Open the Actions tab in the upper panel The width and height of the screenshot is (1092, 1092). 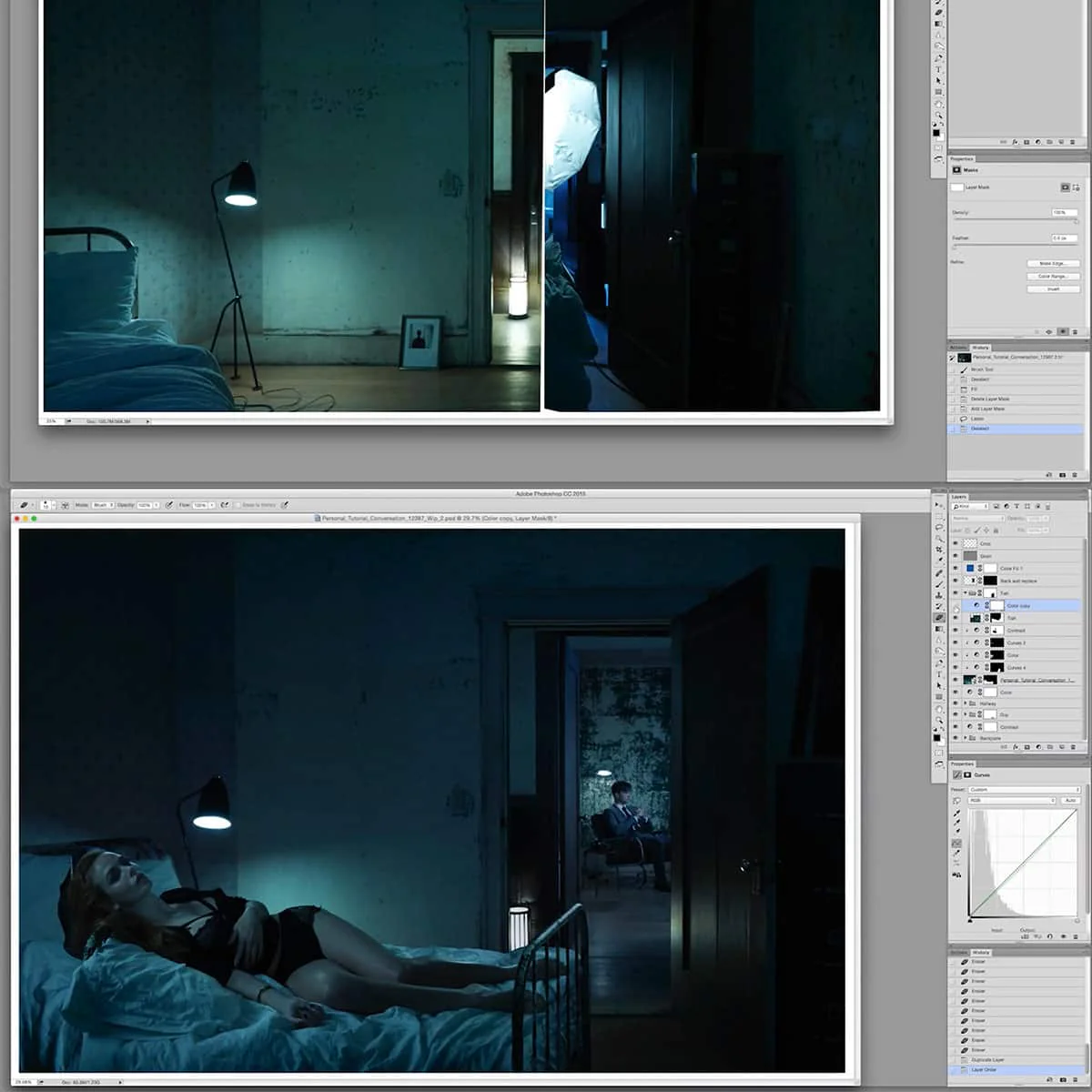[958, 348]
